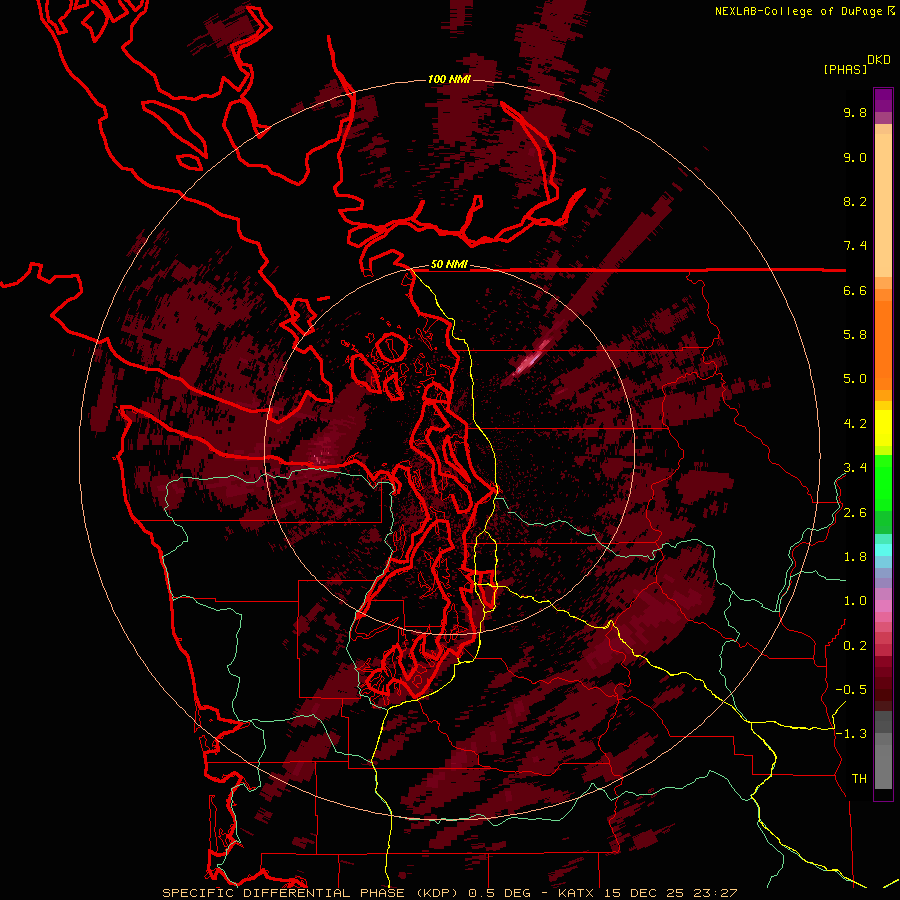Click the NEXLAB-College of DuPage credit text

799,11
